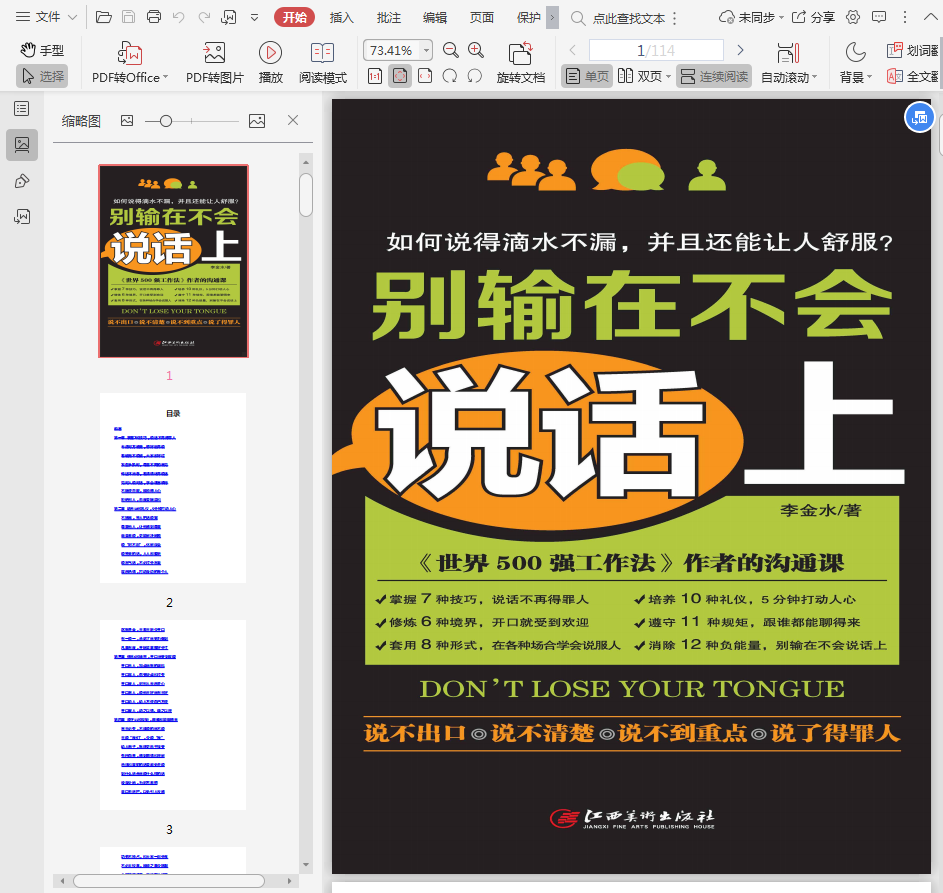The image size is (943, 893).
Task: Switch to 双页 two-page view
Action: (640, 76)
